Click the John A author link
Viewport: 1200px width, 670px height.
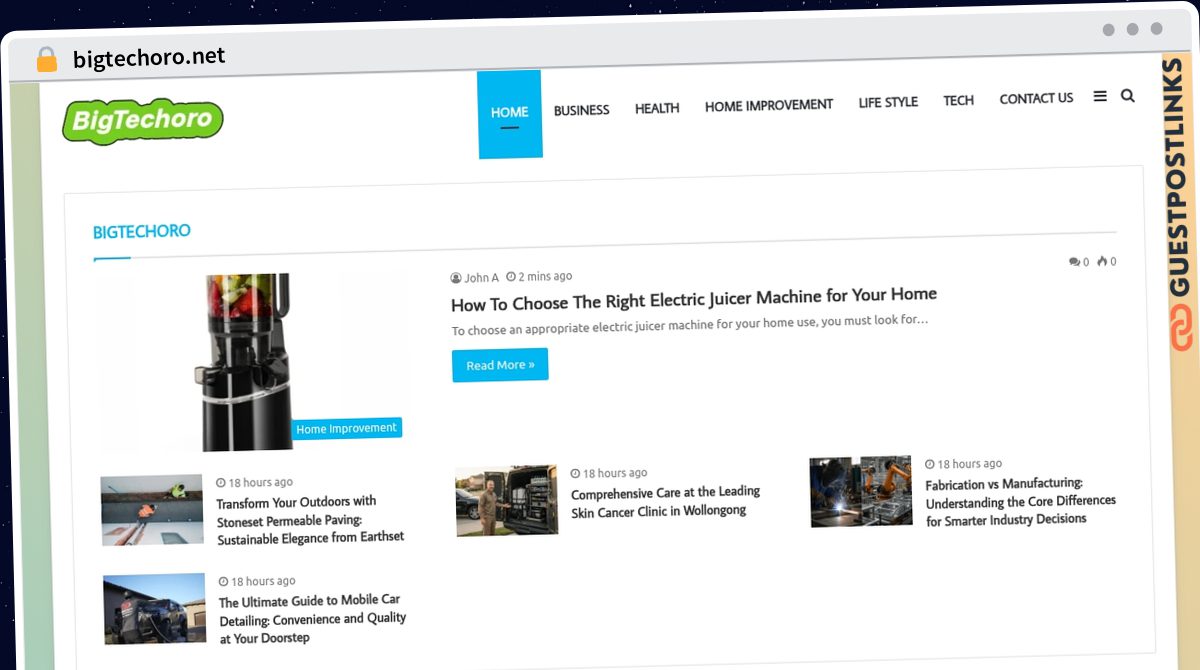[481, 278]
